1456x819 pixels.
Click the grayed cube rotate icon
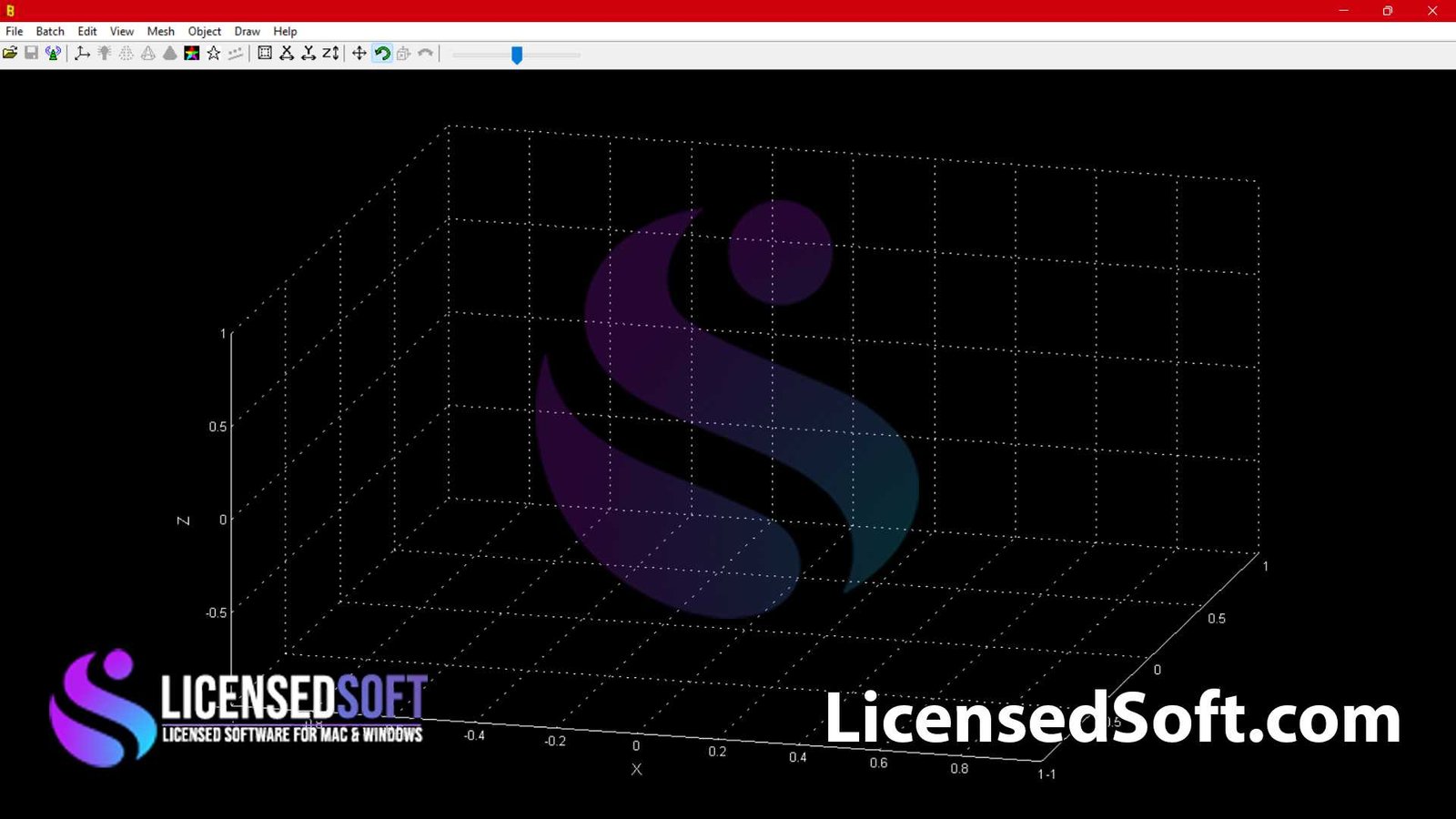(x=404, y=54)
